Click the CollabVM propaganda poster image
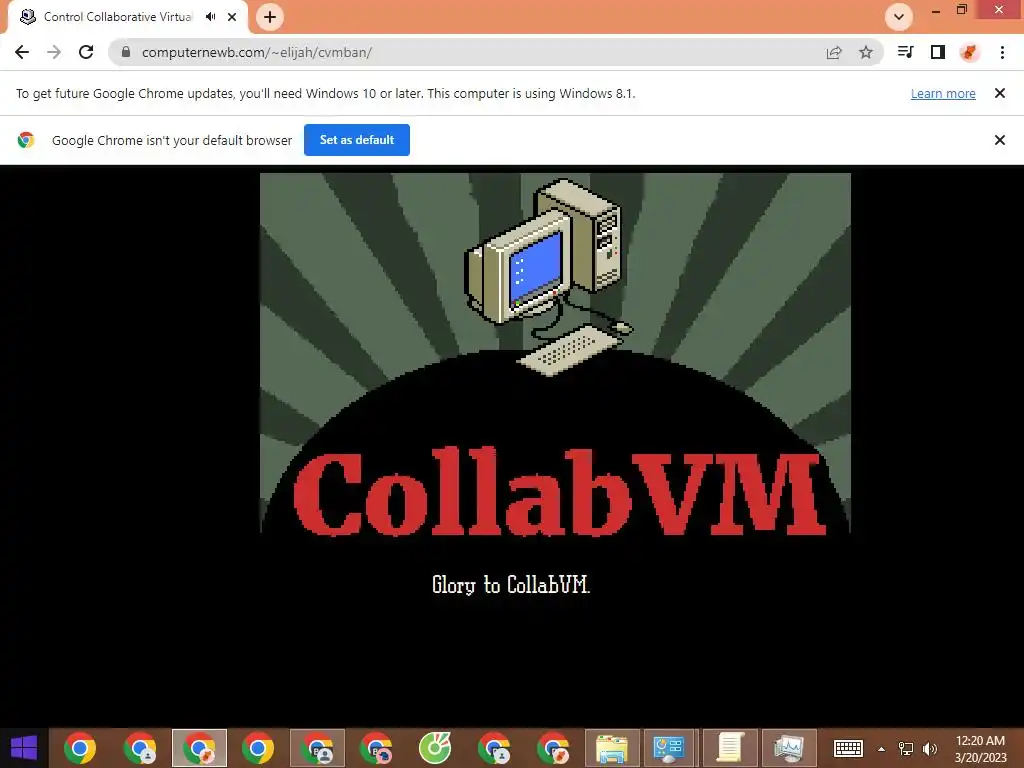 pyautogui.click(x=555, y=353)
